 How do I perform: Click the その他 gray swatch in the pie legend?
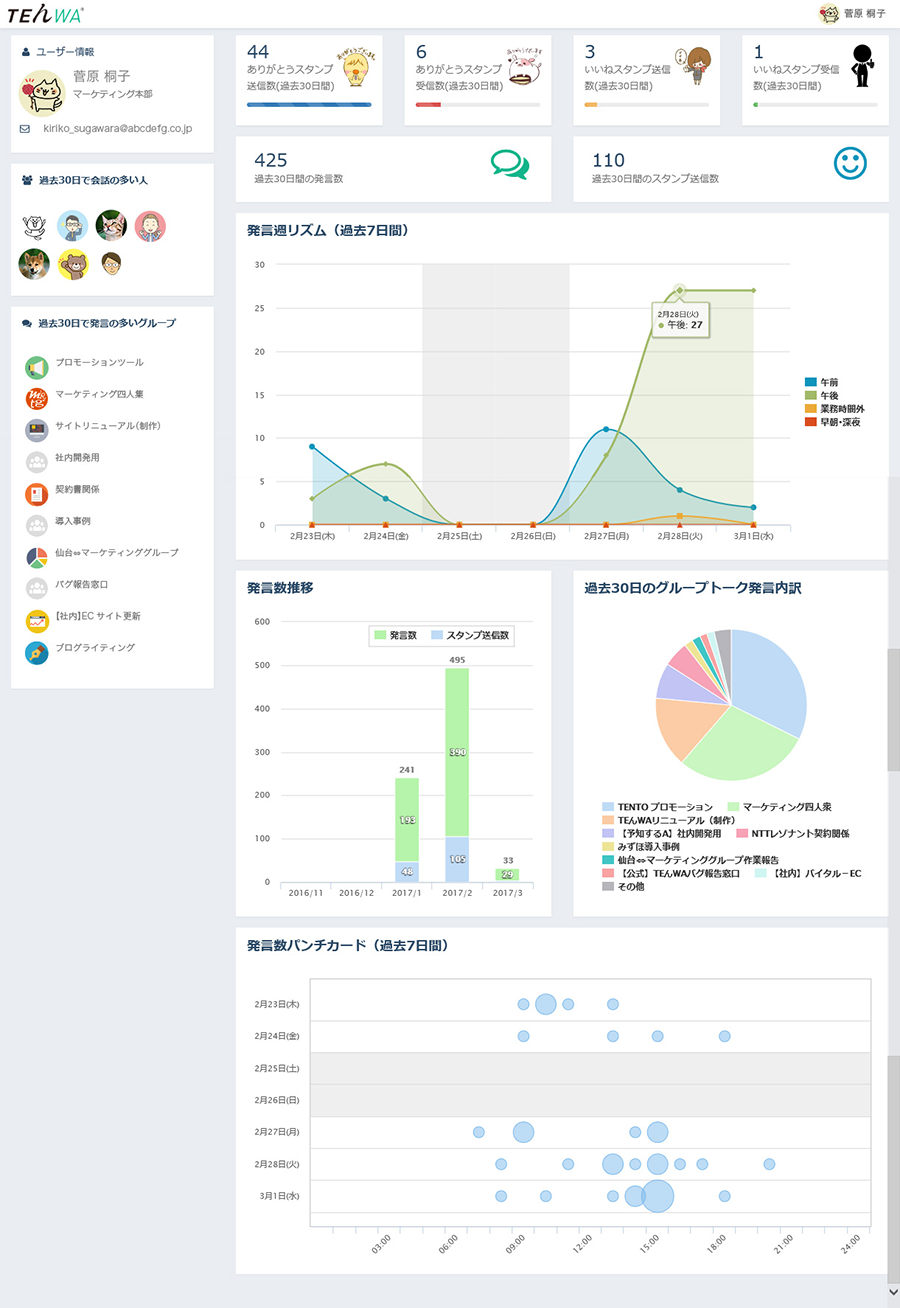point(608,886)
